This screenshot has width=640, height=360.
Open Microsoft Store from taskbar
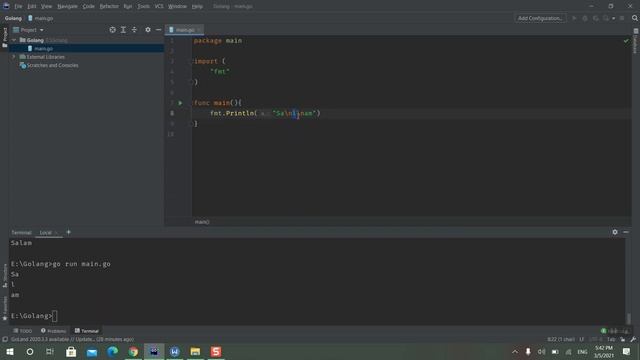pos(71,351)
